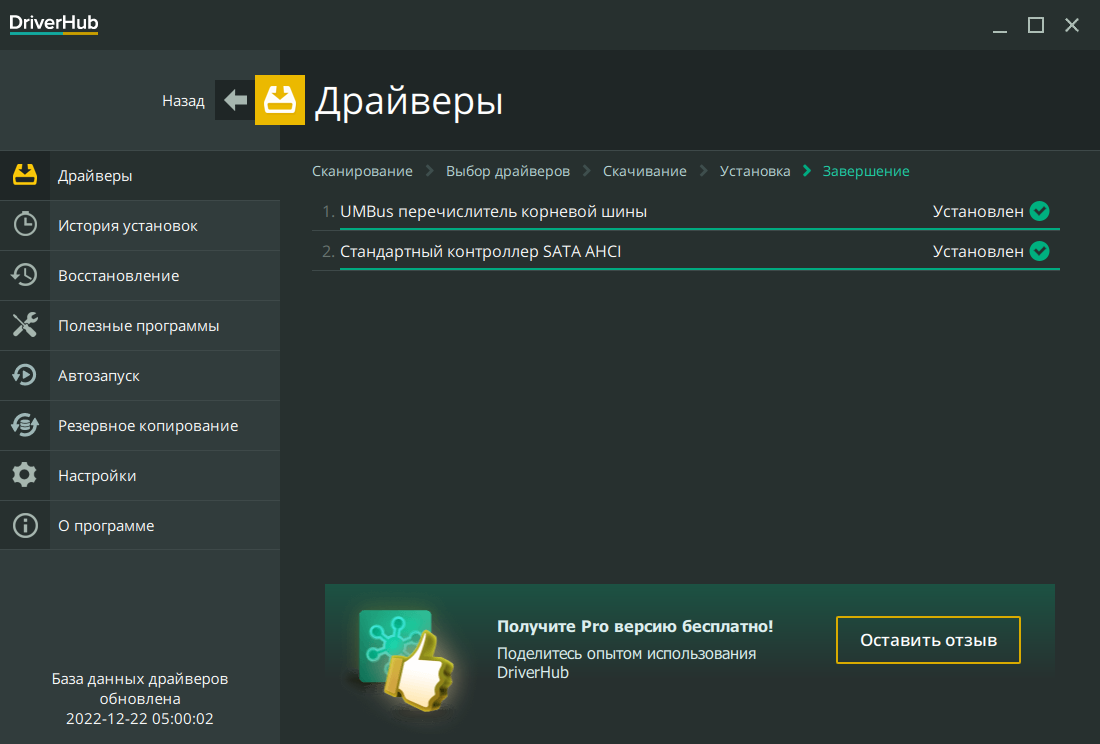Open installation history clock icon
This screenshot has width=1100, height=744.
click(x=25, y=225)
